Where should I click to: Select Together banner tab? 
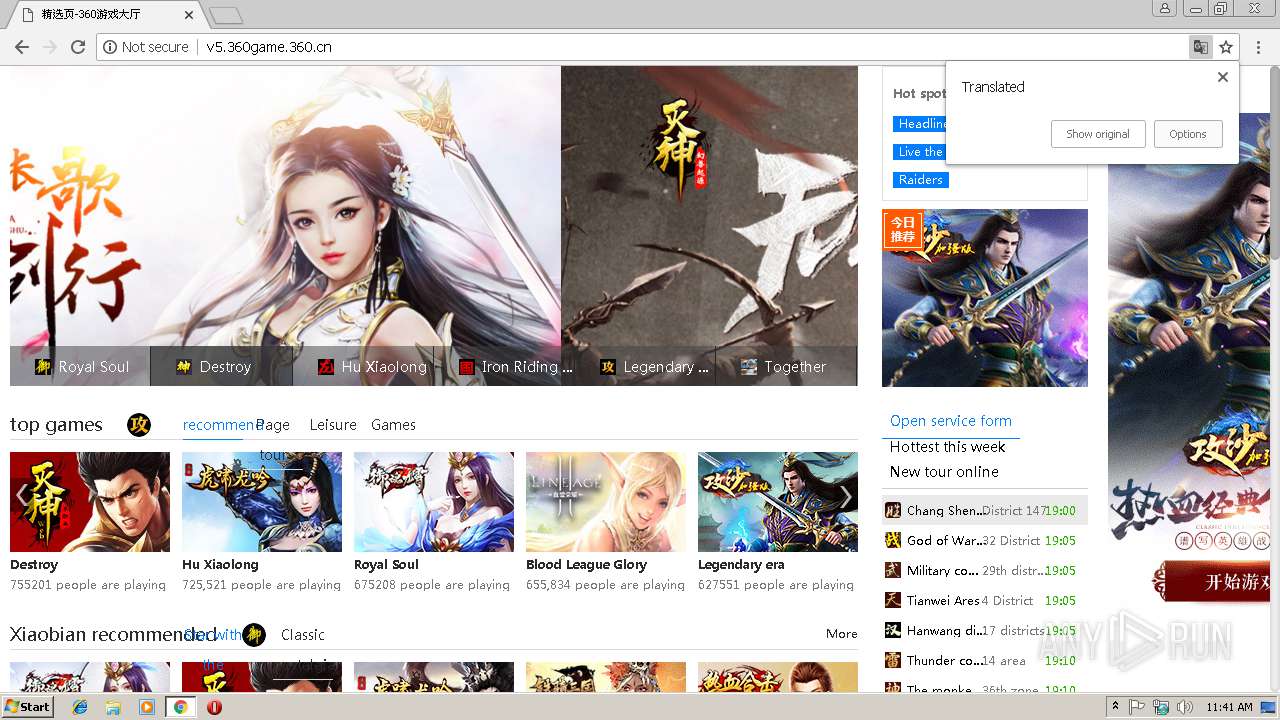coord(786,367)
